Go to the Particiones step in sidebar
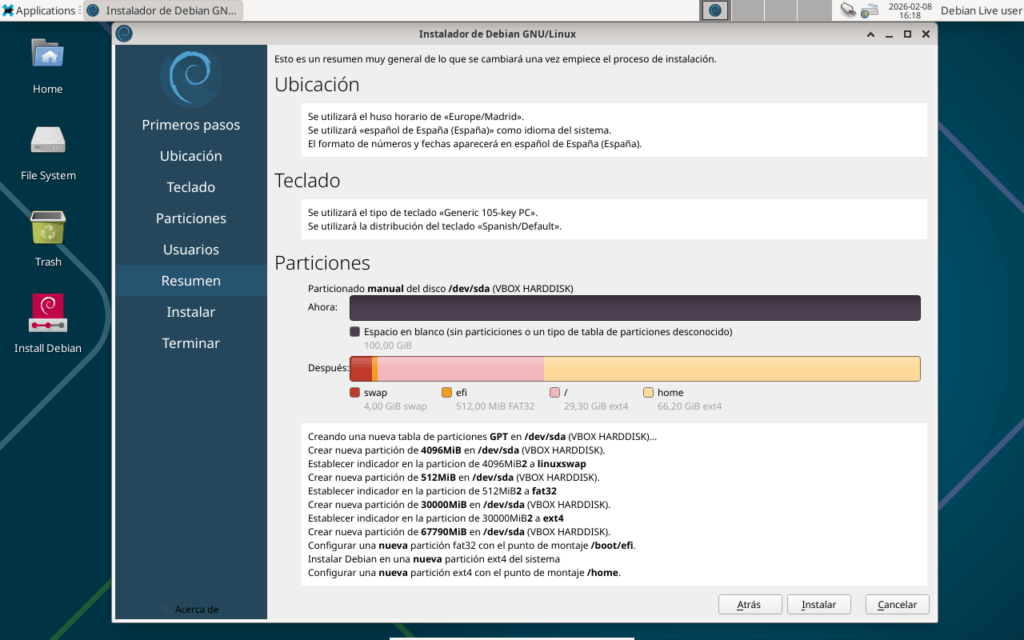This screenshot has width=1024, height=640. click(x=191, y=218)
